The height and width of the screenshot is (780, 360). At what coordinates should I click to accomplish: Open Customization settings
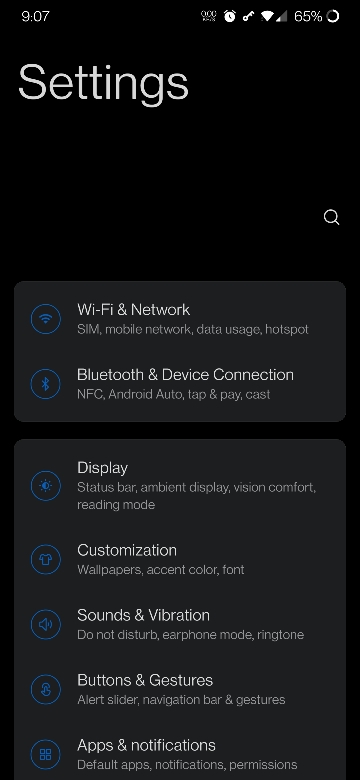180,560
